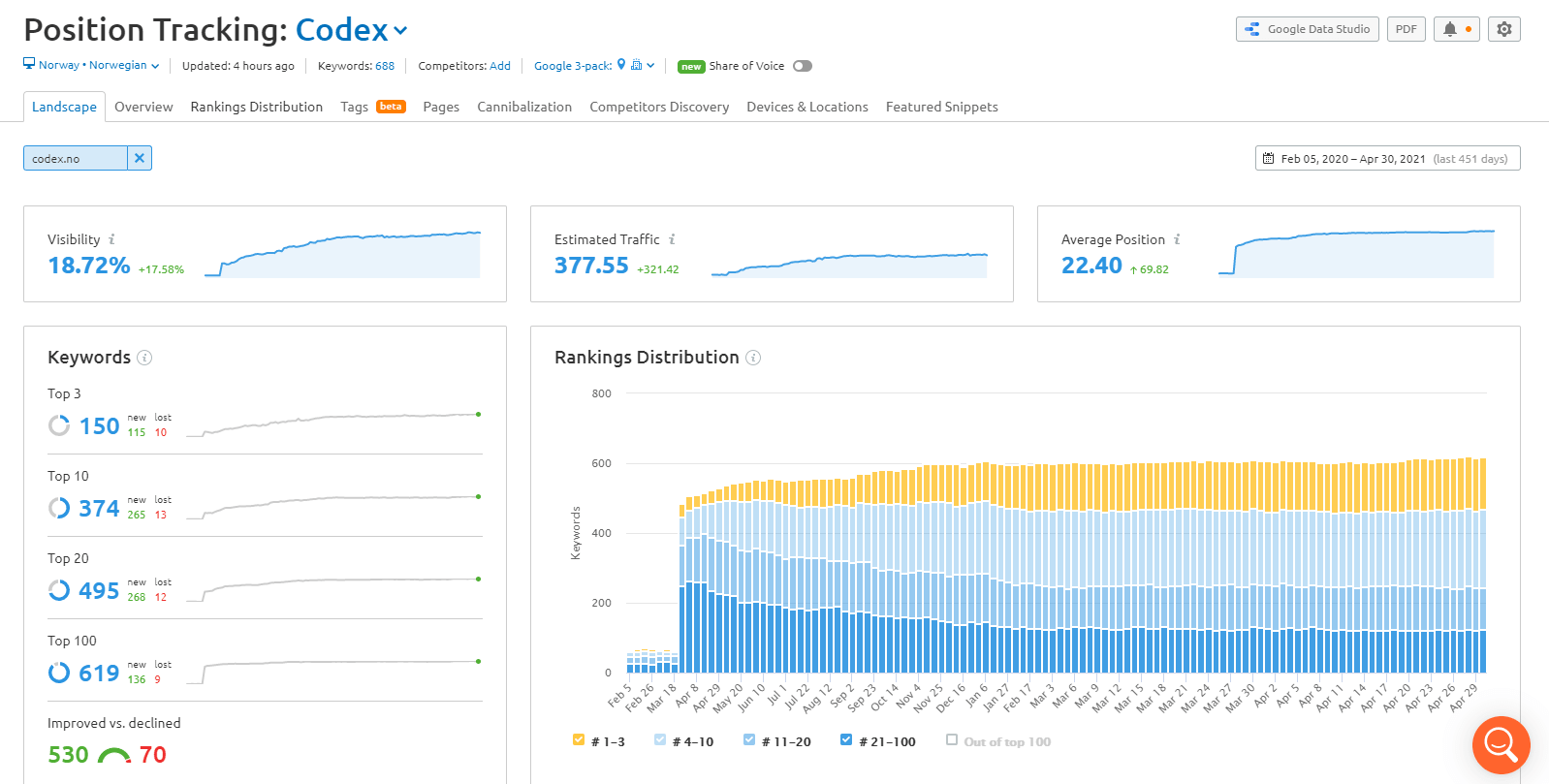Click the Top 100 keywords trend line
The height and width of the screenshot is (784, 1549).
click(332, 672)
